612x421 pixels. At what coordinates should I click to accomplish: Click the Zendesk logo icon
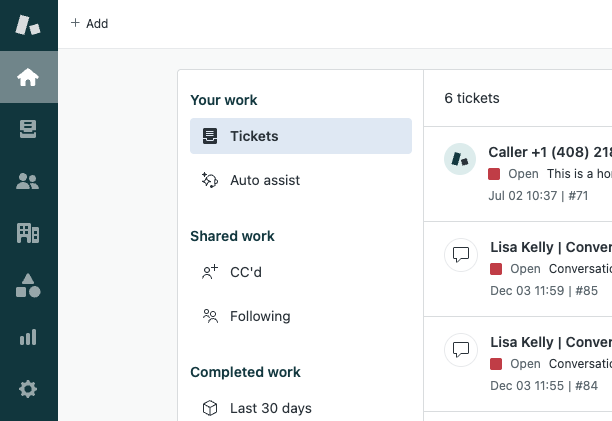coord(28,25)
